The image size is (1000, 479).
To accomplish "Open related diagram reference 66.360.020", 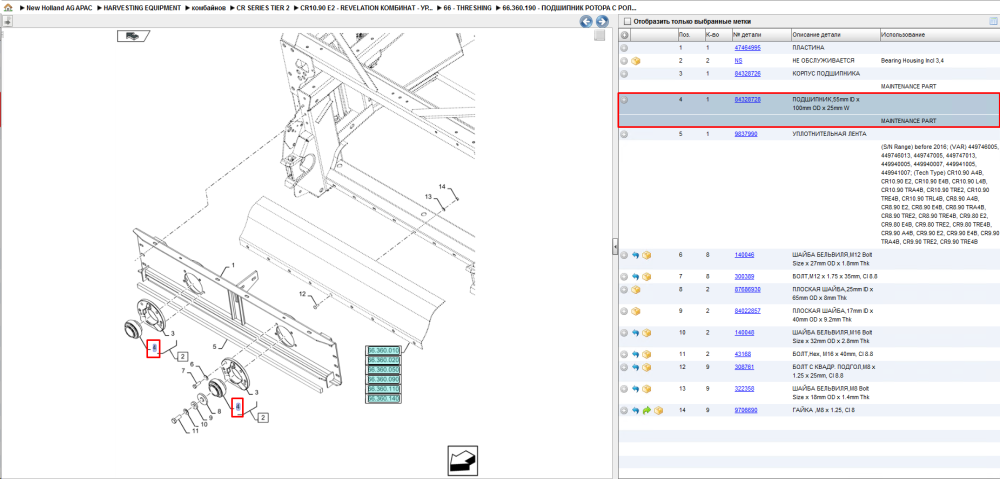I will pos(383,360).
